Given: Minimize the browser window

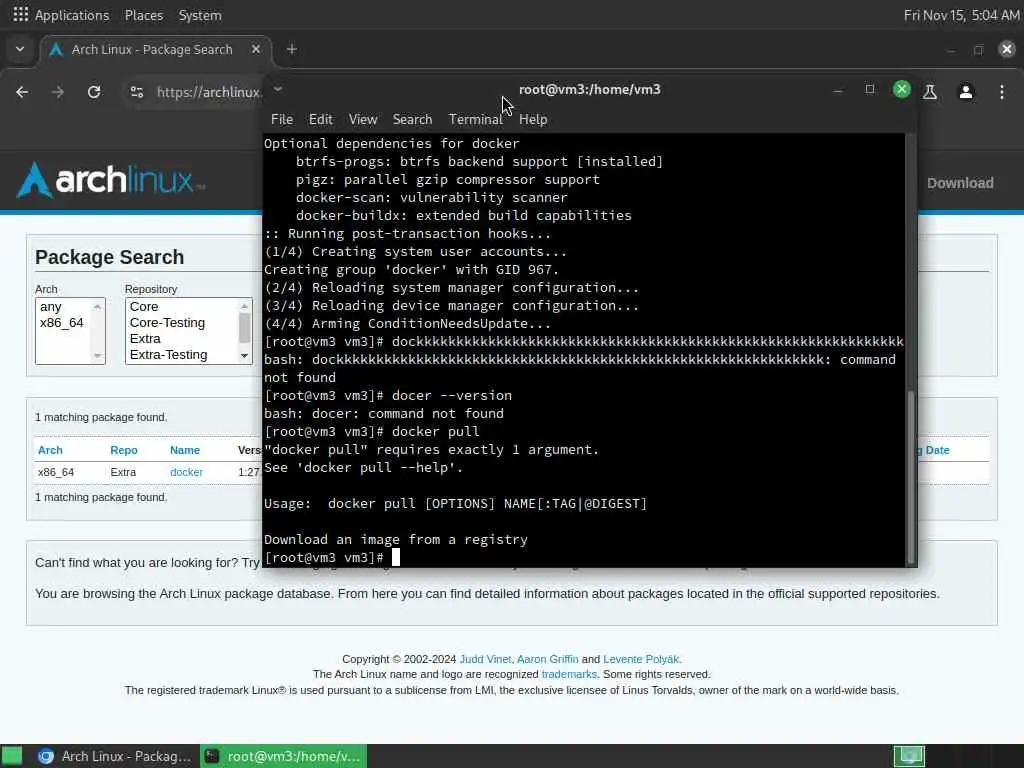Looking at the screenshot, I should pos(951,50).
